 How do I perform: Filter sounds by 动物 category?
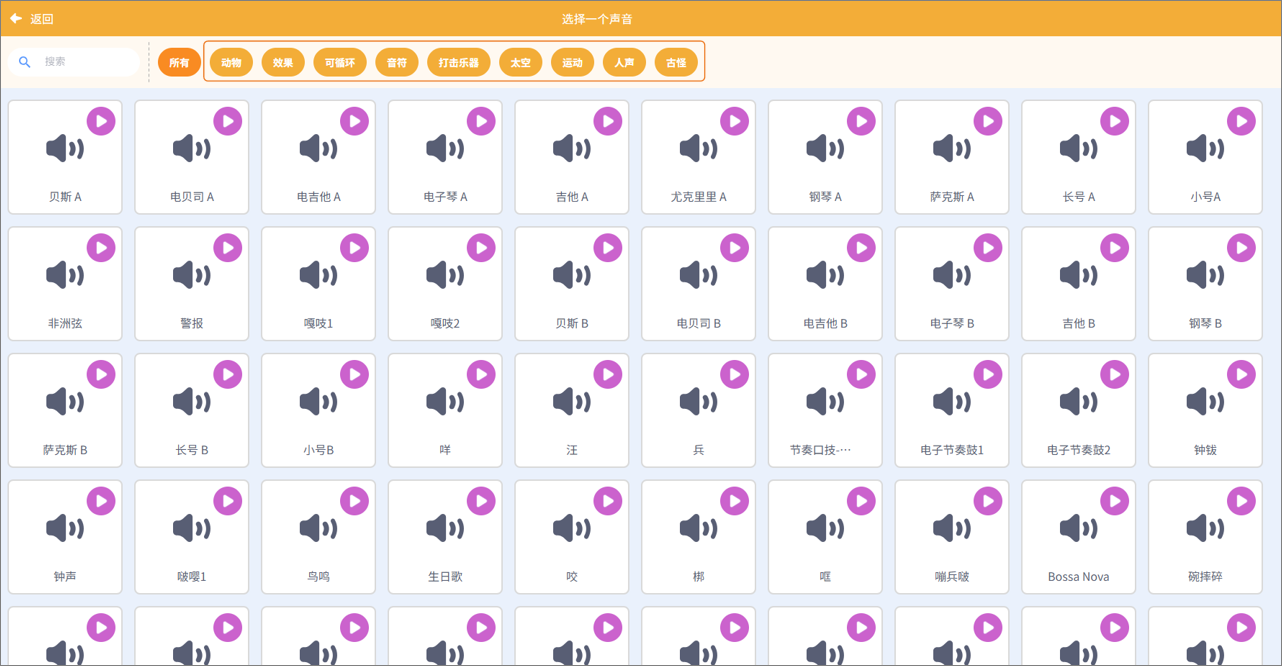(231, 63)
